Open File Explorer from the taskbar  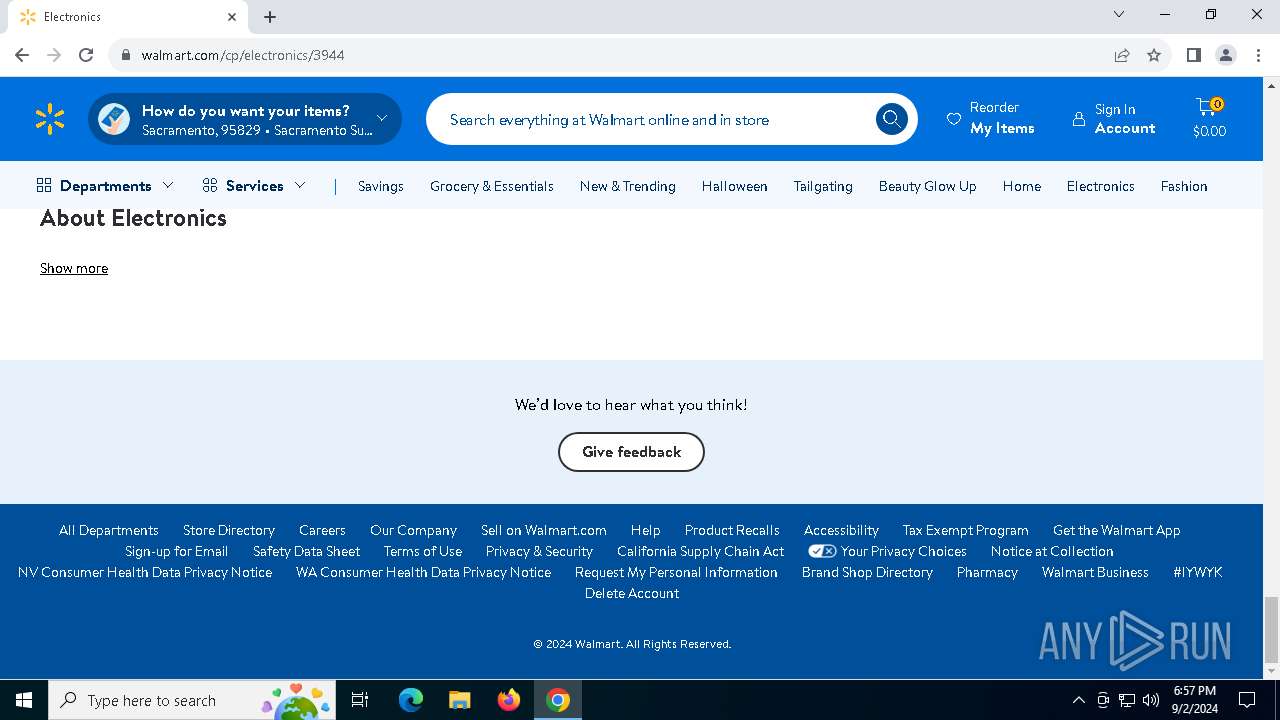[460, 700]
